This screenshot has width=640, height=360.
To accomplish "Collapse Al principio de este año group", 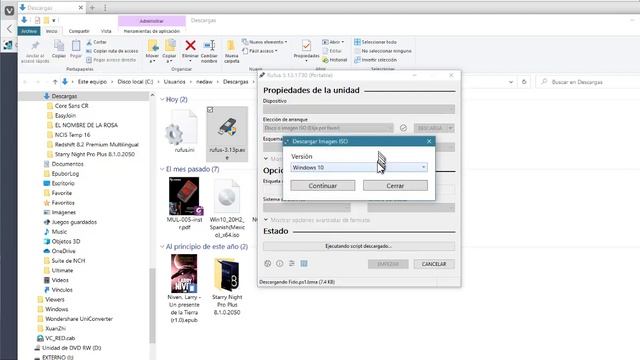I will click(x=162, y=247).
